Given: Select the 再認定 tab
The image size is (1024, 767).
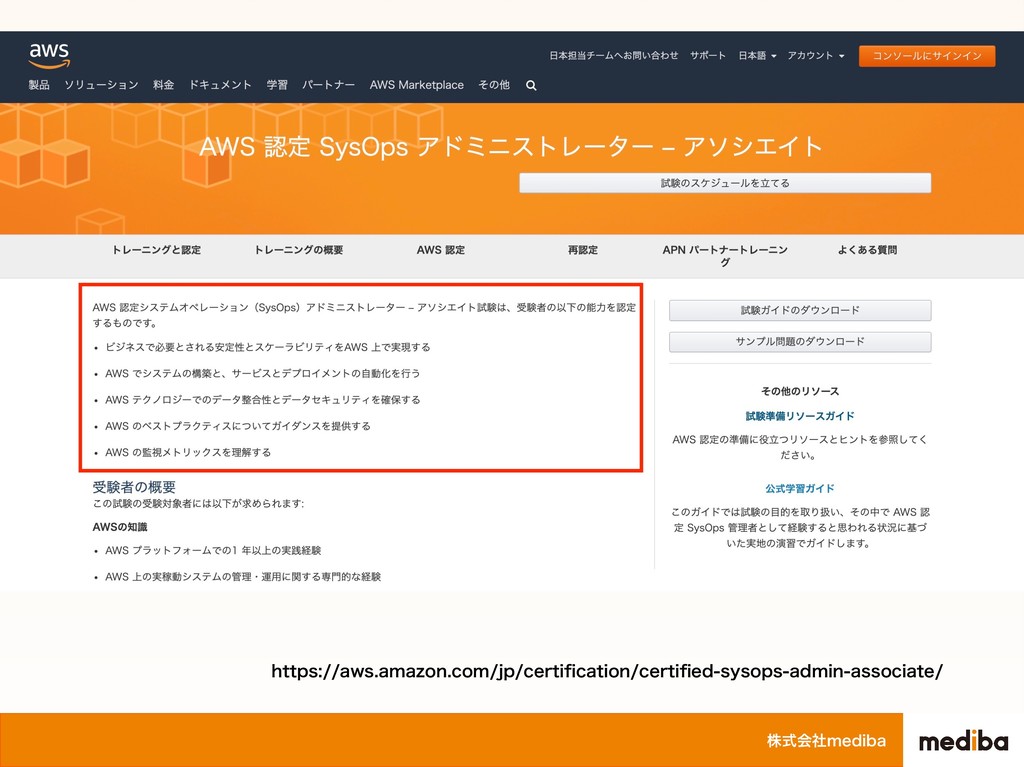Looking at the screenshot, I should (583, 250).
